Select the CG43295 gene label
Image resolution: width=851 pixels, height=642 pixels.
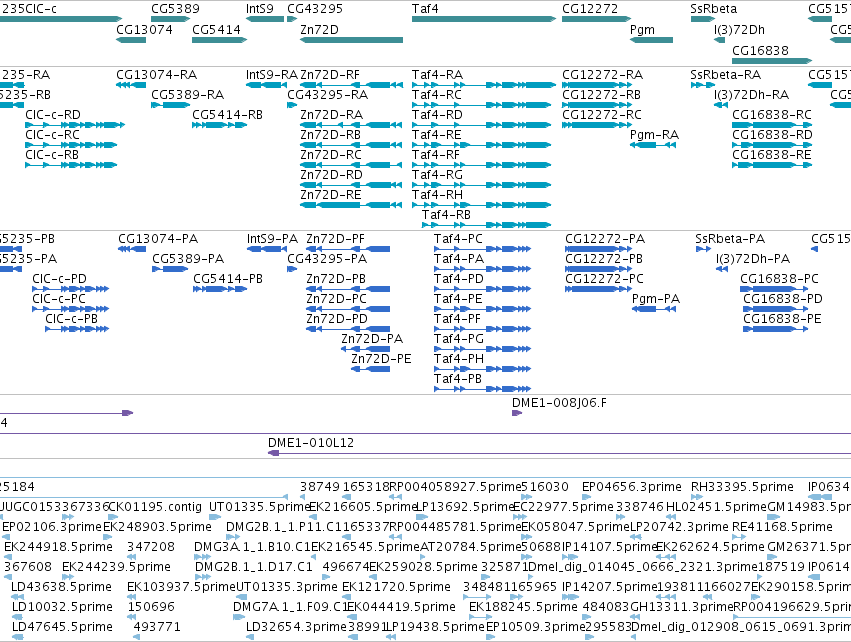pos(315,9)
